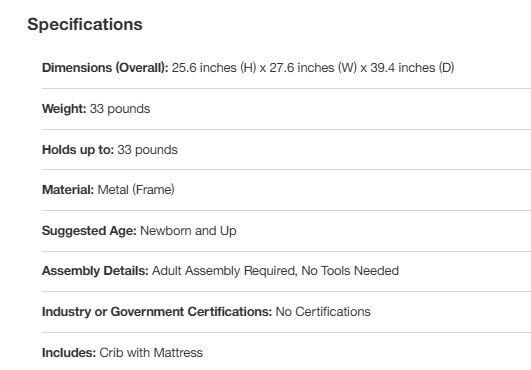Click the Holds up to 33 pounds value
The image size is (531, 370).
tap(147, 150)
